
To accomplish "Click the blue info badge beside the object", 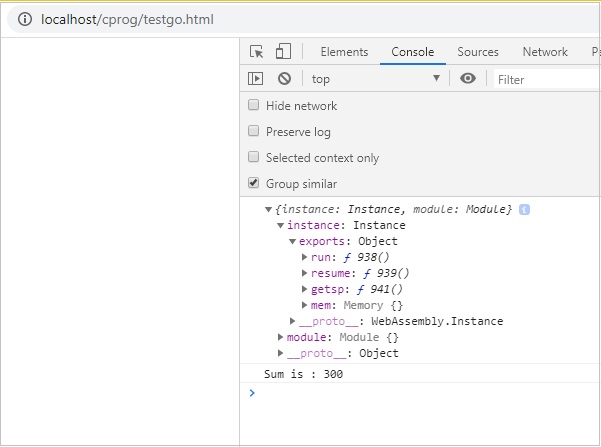I will click(x=524, y=209).
